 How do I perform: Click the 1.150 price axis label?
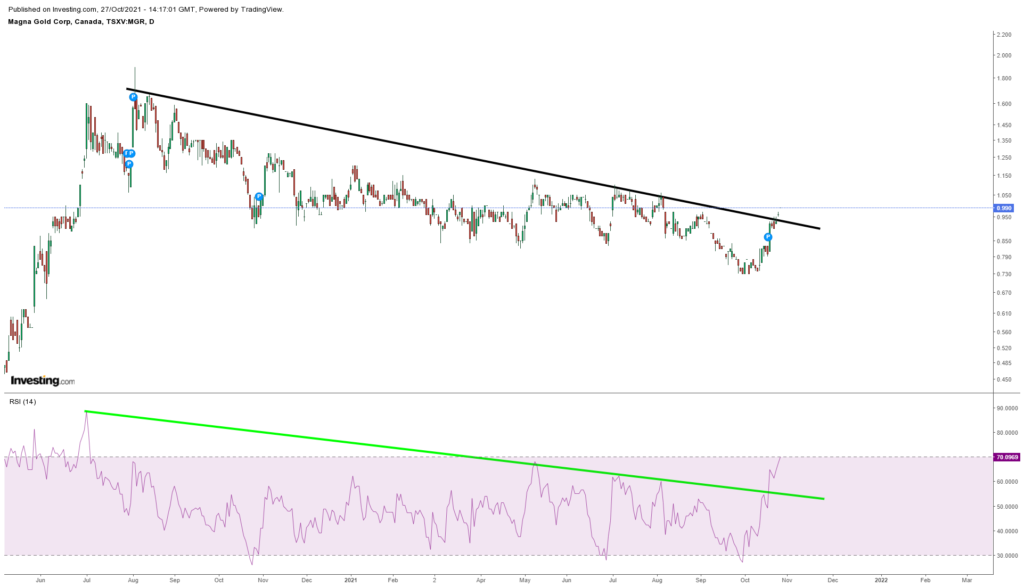[x=1004, y=176]
